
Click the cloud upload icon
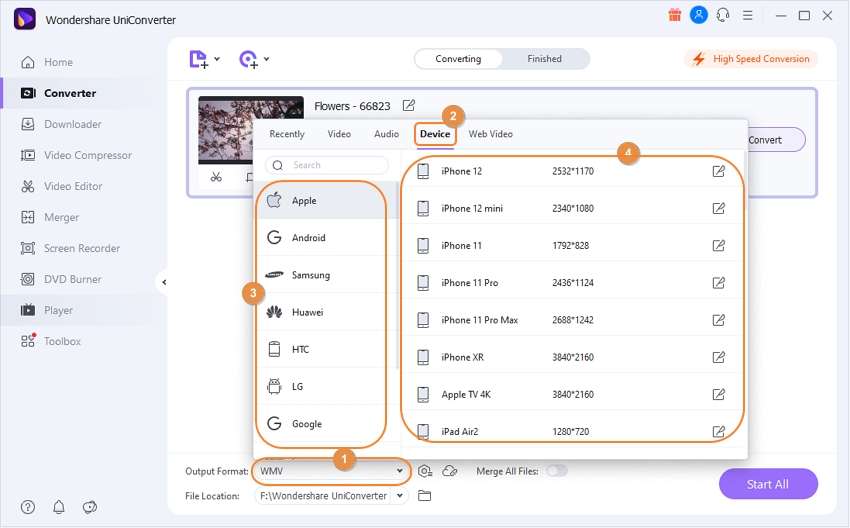click(450, 471)
